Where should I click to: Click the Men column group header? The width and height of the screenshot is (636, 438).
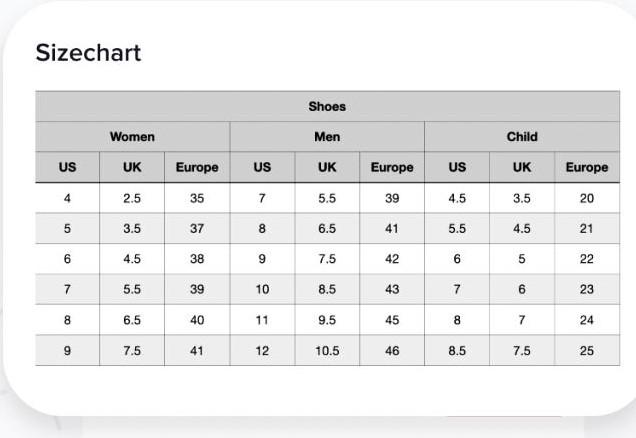click(327, 136)
